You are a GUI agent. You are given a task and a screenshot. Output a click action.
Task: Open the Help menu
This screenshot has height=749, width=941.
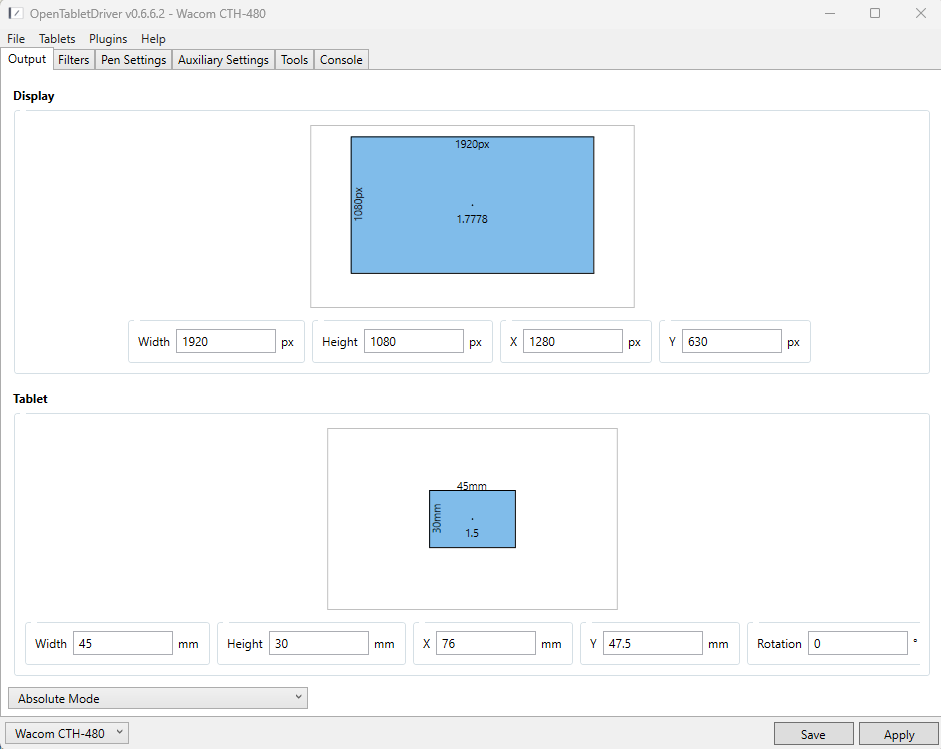pos(153,39)
